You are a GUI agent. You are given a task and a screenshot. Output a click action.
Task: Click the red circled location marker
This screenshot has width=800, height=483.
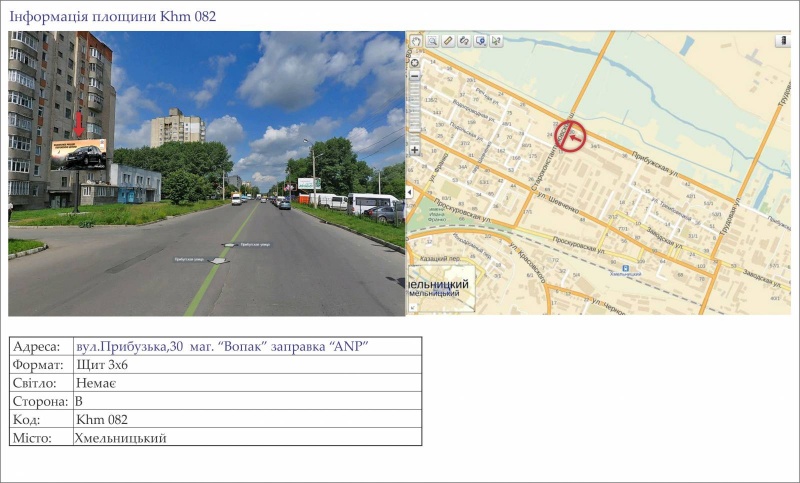[570, 137]
